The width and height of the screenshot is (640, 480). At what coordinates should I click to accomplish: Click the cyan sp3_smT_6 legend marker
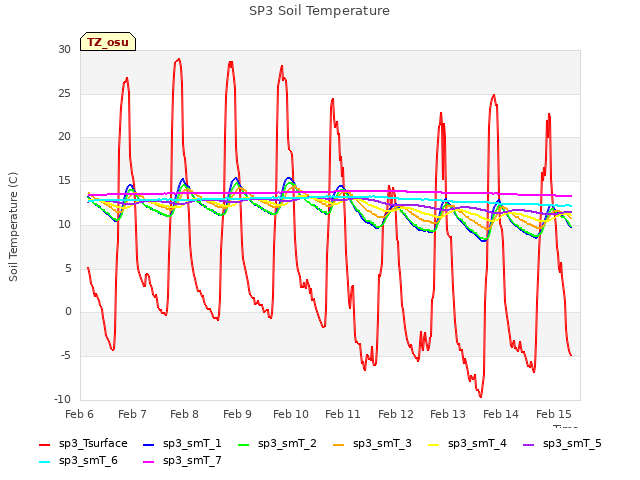tap(44, 462)
